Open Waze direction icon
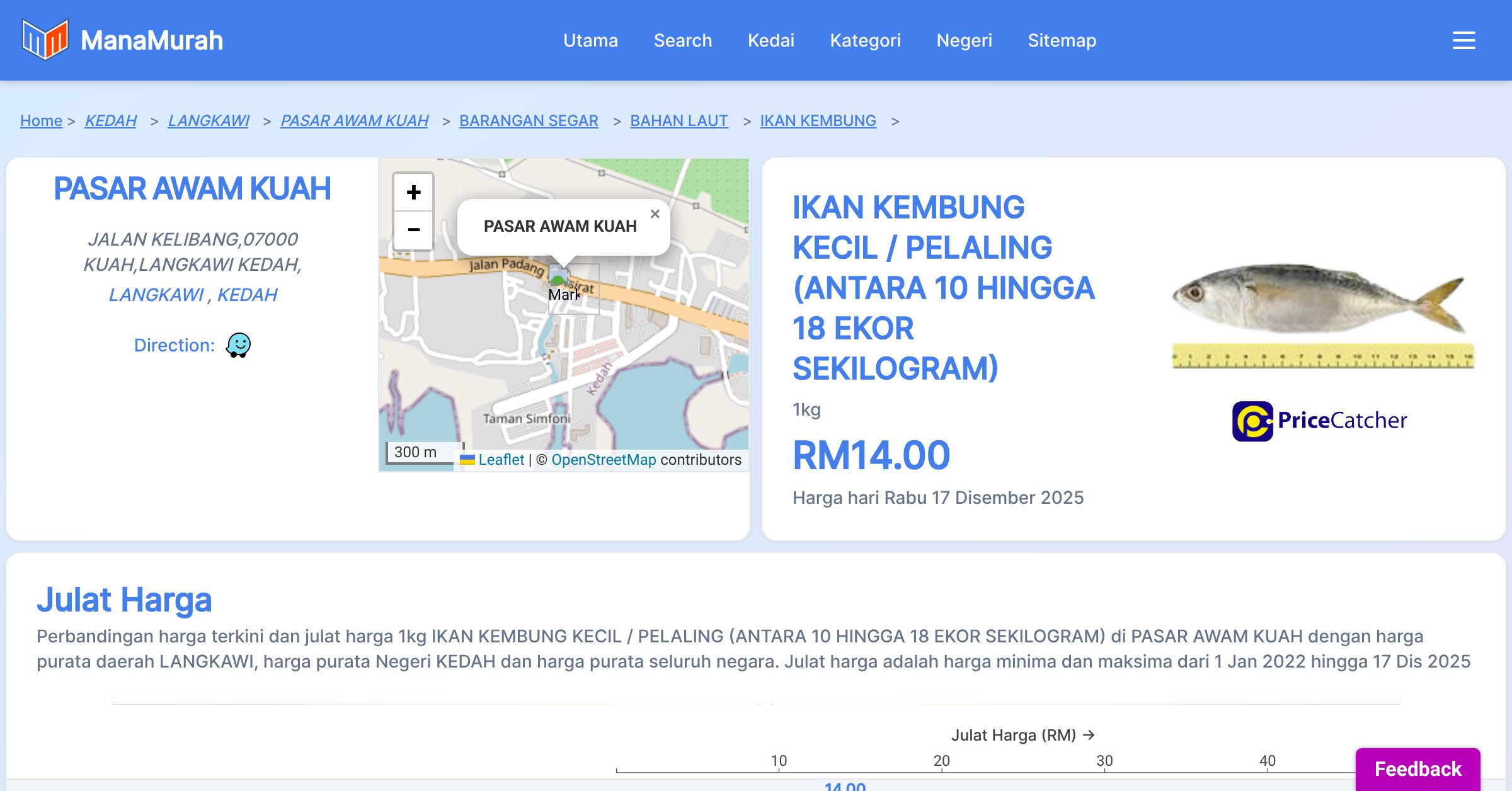The width and height of the screenshot is (1512, 791). (238, 345)
